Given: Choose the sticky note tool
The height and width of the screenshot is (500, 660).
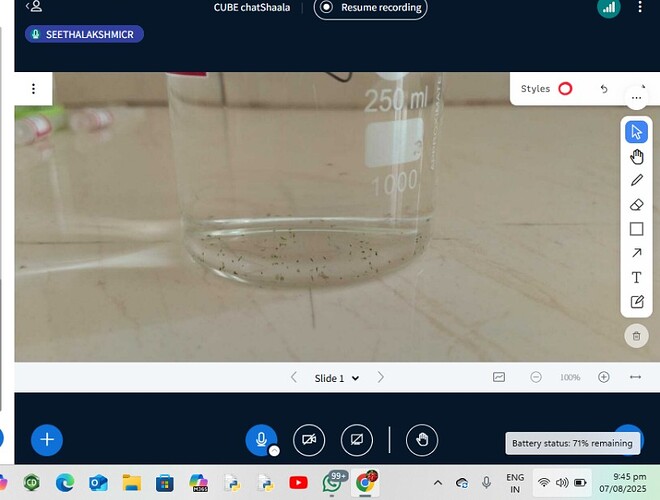Looking at the screenshot, I should coord(636,302).
